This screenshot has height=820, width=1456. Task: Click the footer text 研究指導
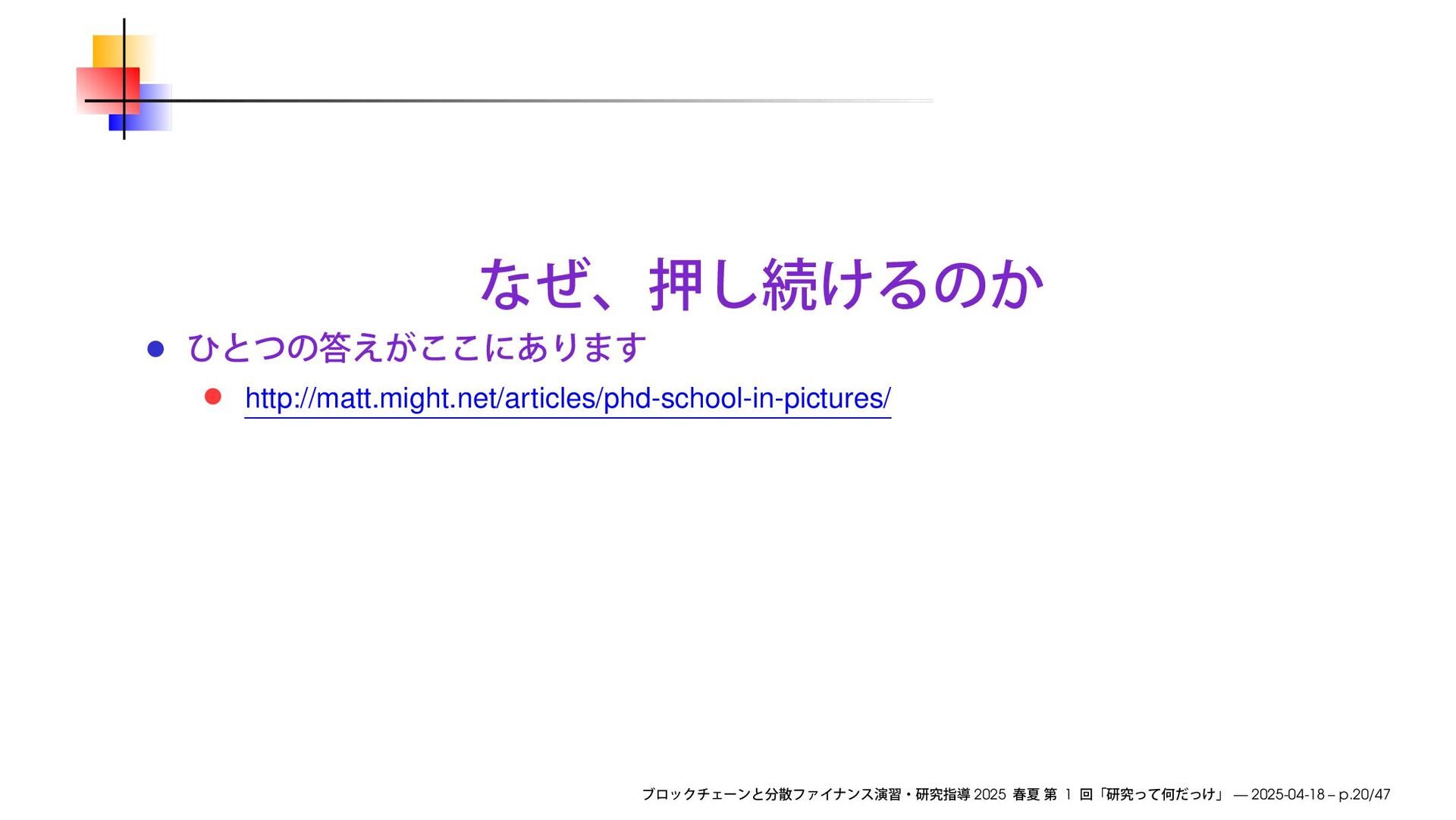pos(942,794)
